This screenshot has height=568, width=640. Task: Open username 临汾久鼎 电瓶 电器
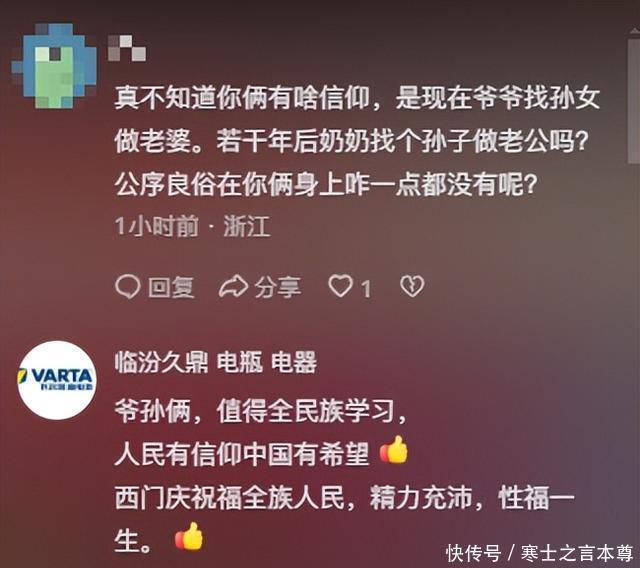point(216,362)
